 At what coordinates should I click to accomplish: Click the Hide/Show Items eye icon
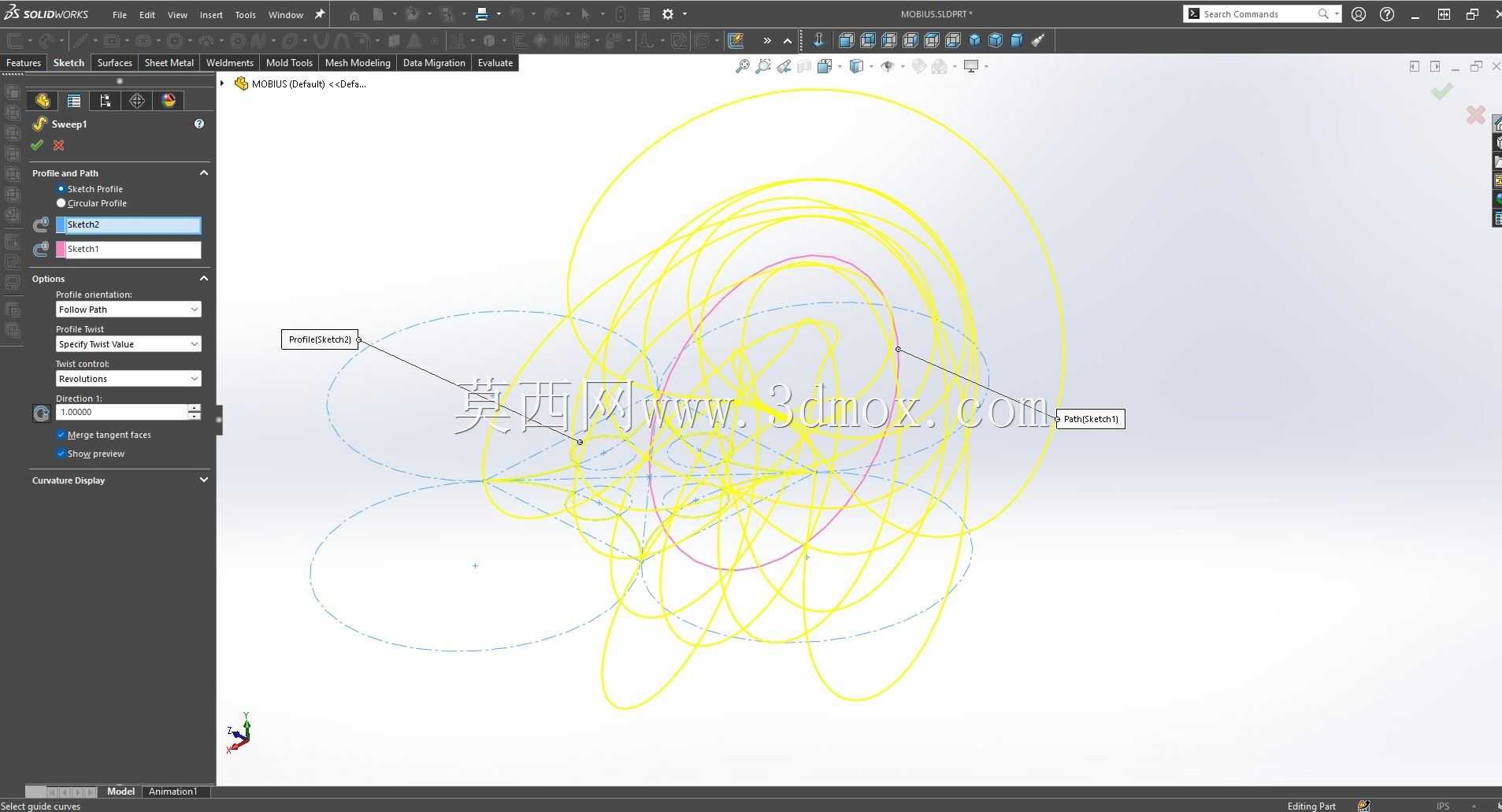tap(888, 66)
